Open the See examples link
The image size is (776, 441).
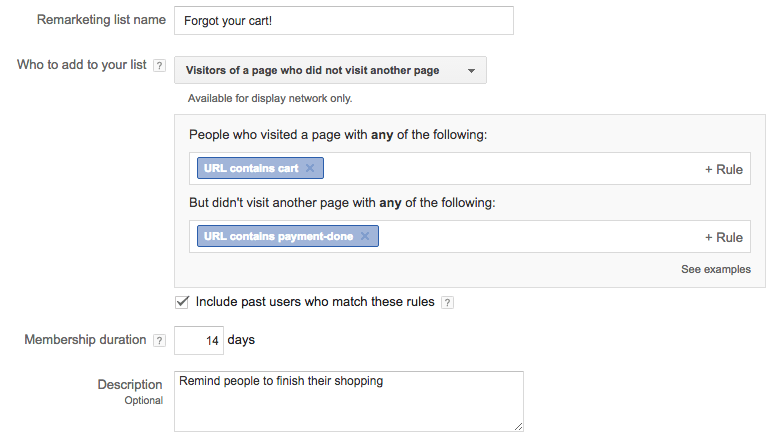pyautogui.click(x=716, y=269)
